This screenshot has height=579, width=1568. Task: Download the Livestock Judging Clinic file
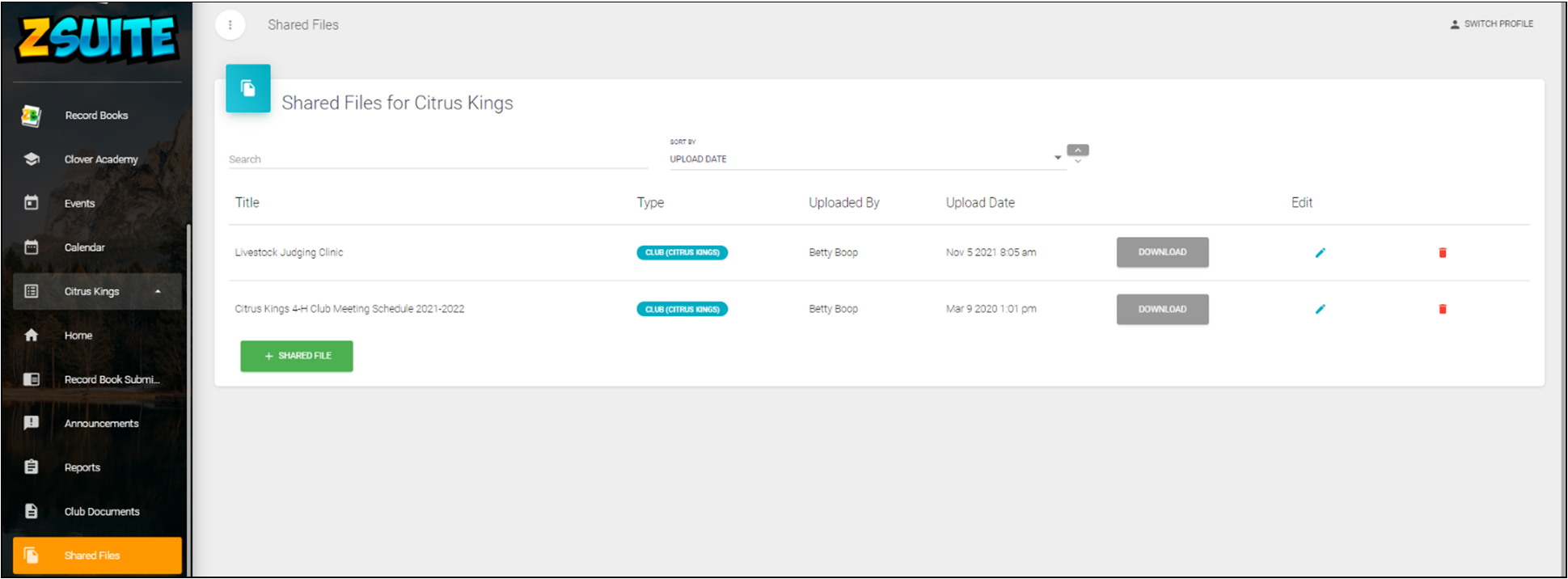pos(1162,252)
